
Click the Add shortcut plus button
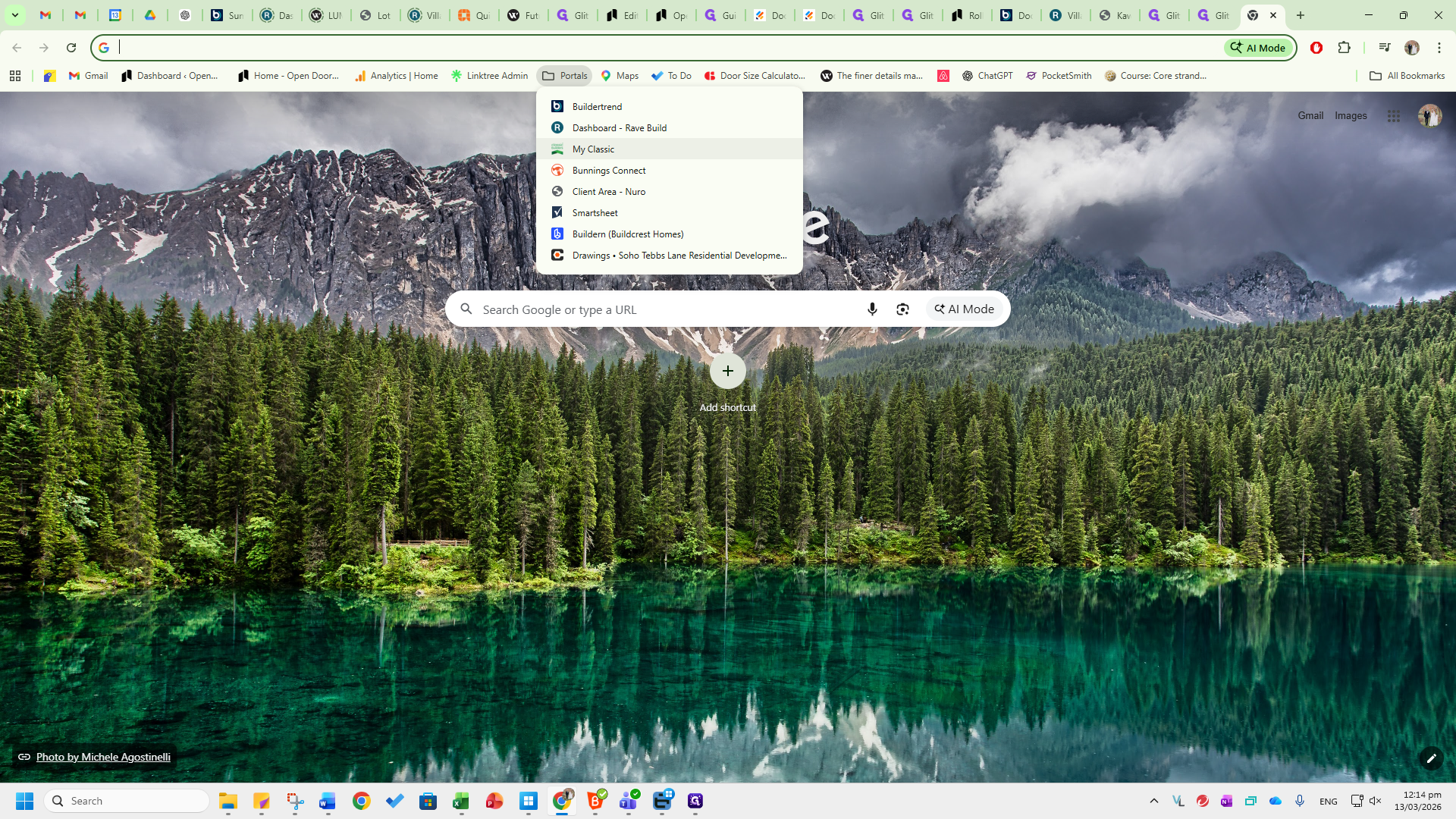pos(728,371)
